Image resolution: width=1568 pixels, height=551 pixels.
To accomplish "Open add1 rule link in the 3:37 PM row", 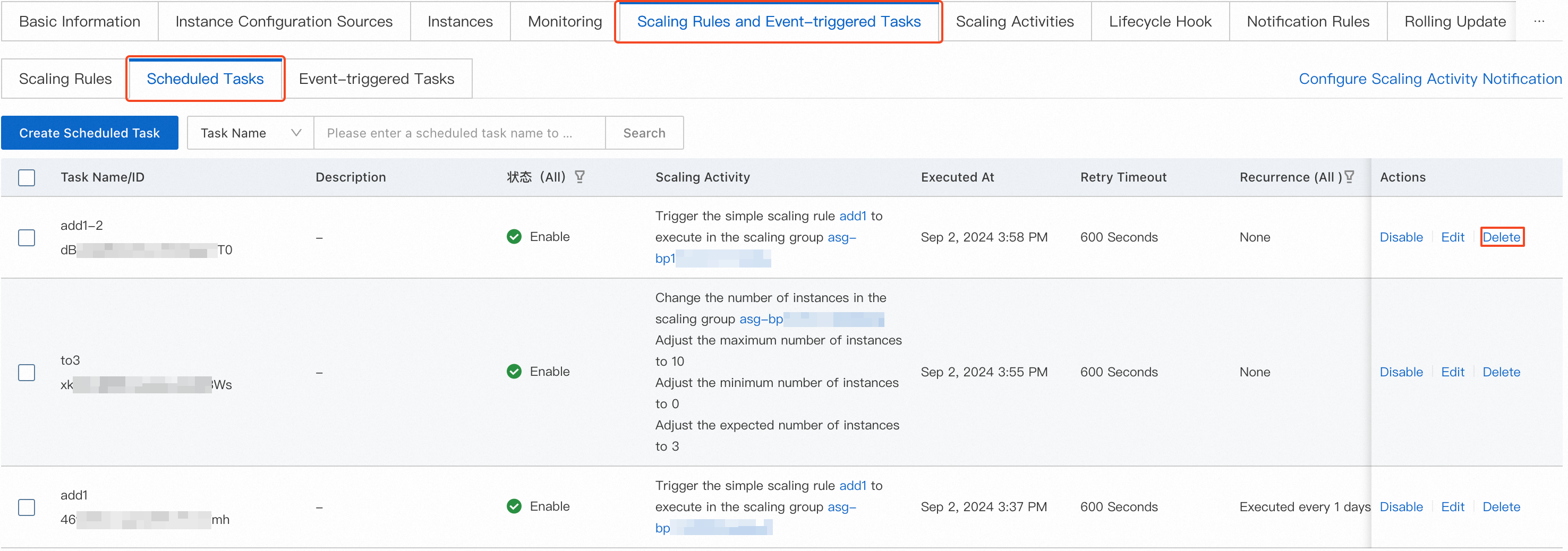I will pyautogui.click(x=852, y=486).
